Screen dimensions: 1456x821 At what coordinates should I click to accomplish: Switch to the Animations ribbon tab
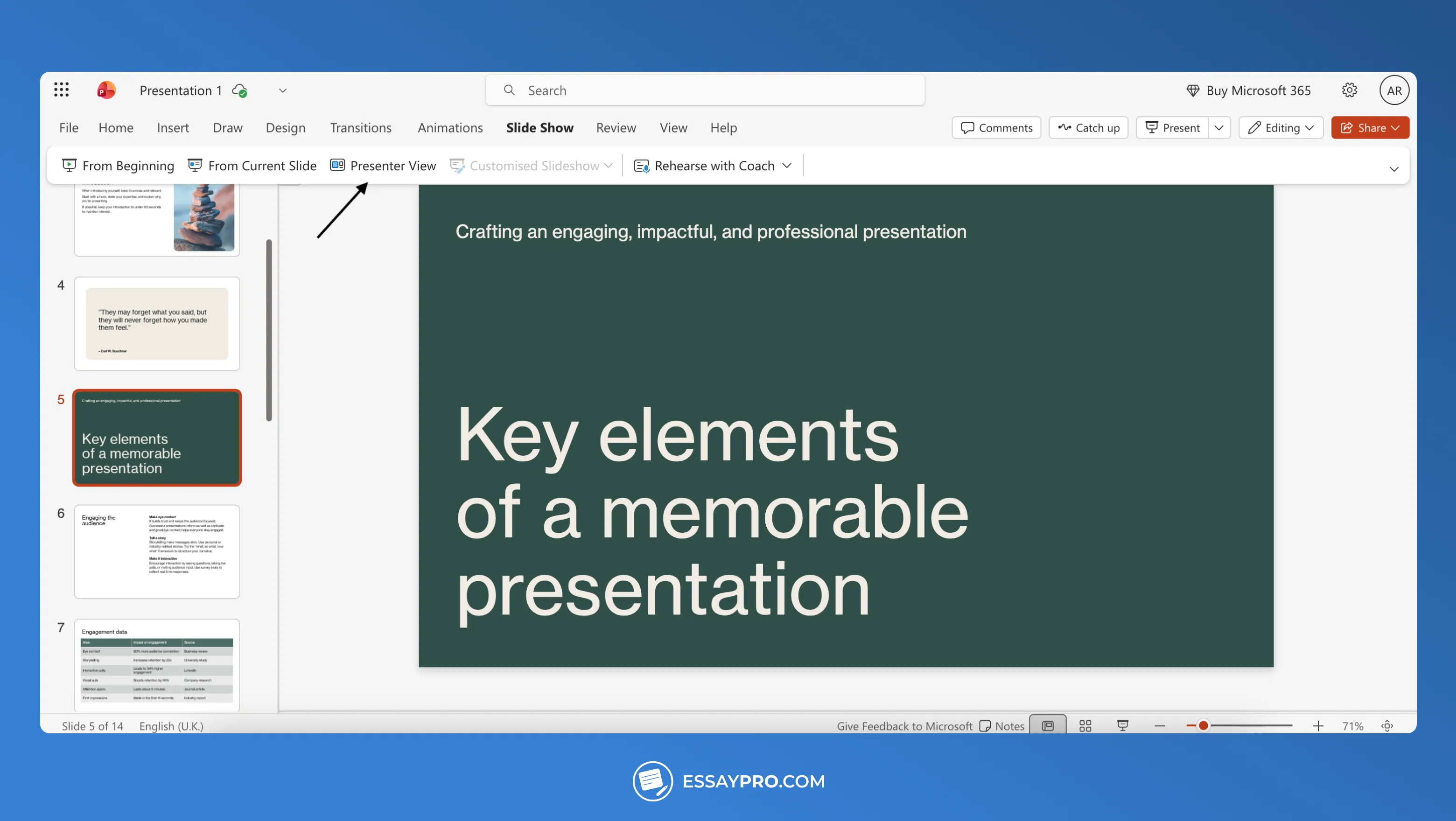click(x=450, y=128)
